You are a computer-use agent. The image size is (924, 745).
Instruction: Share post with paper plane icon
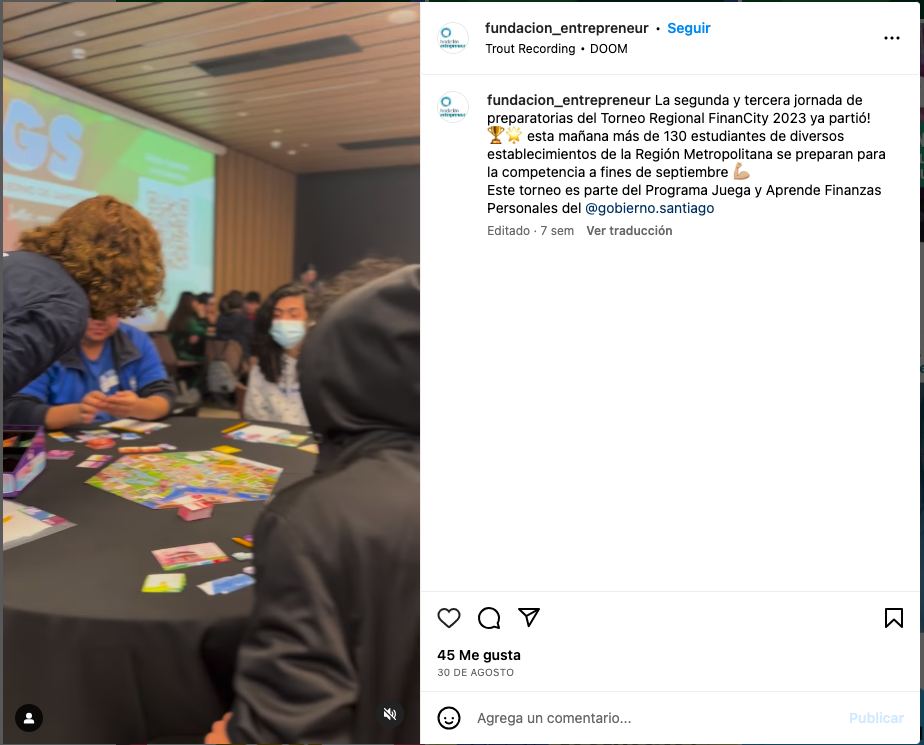coord(529,617)
